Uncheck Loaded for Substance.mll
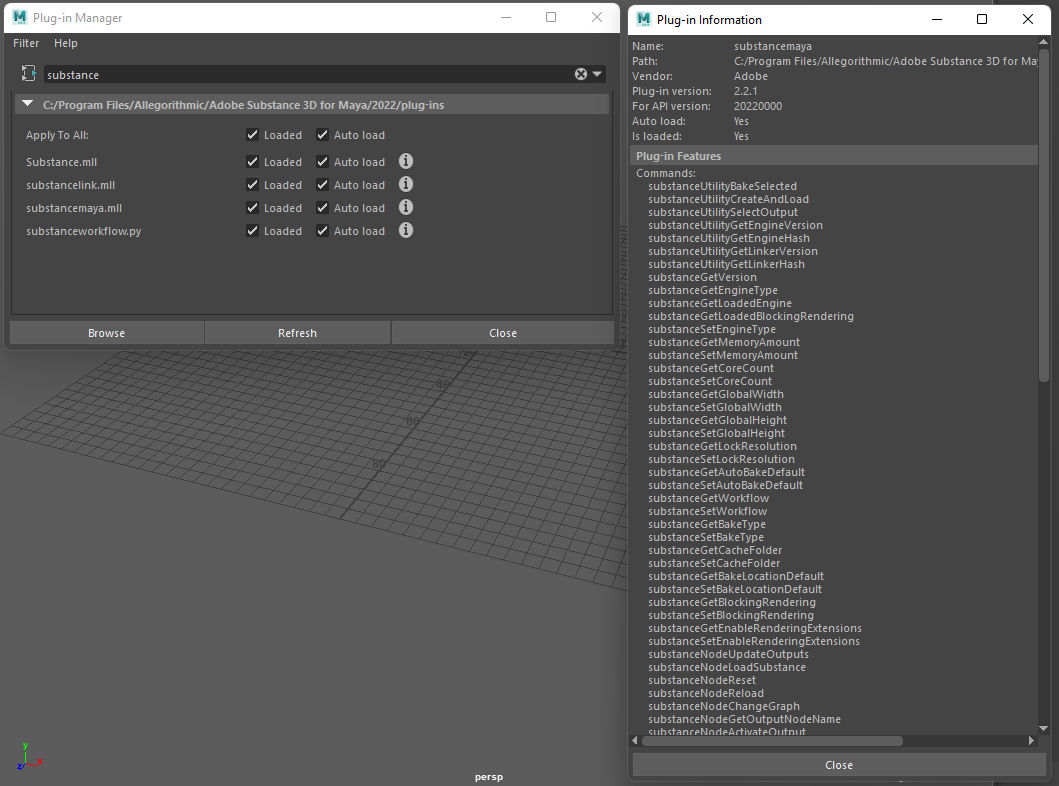Image resolution: width=1059 pixels, height=786 pixels. 252,161
